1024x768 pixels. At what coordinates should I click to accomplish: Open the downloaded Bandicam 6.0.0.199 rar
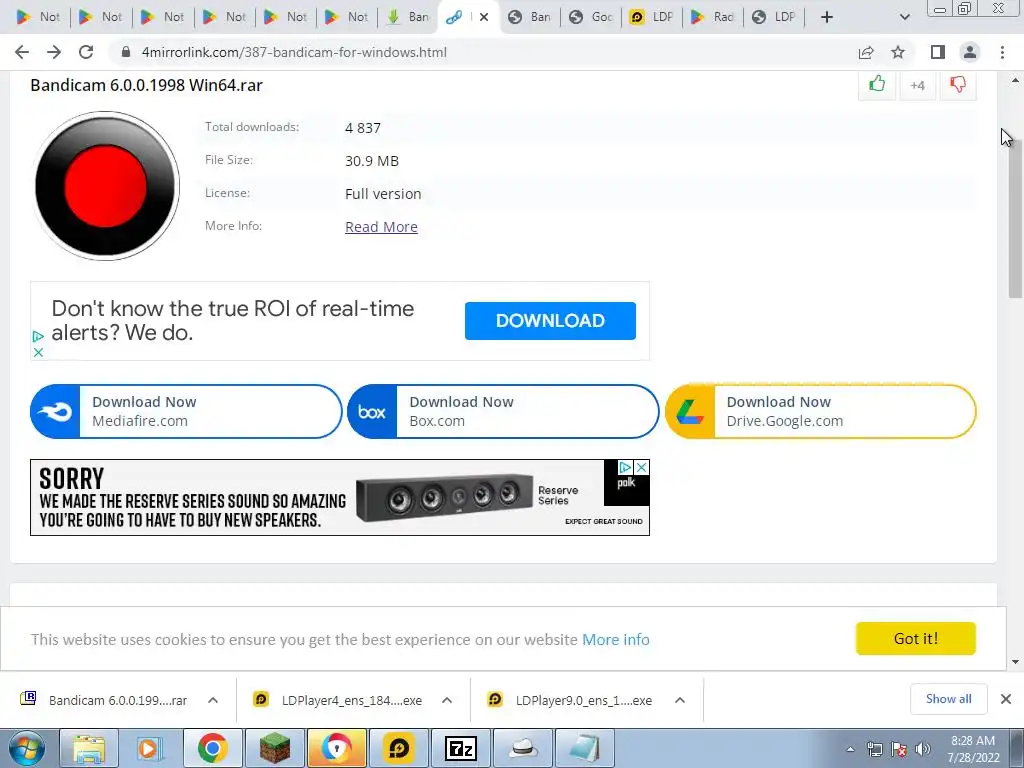click(104, 700)
